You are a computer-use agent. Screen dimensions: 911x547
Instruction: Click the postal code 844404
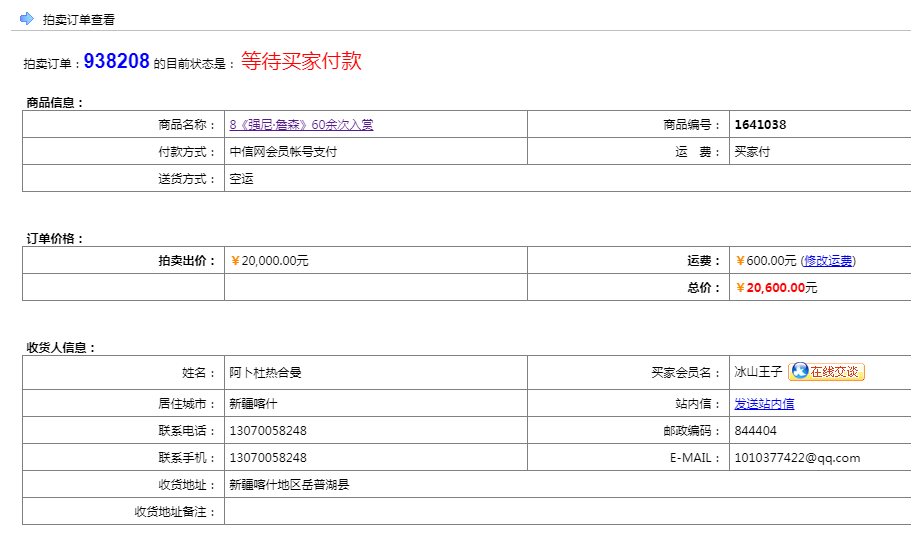(x=755, y=431)
